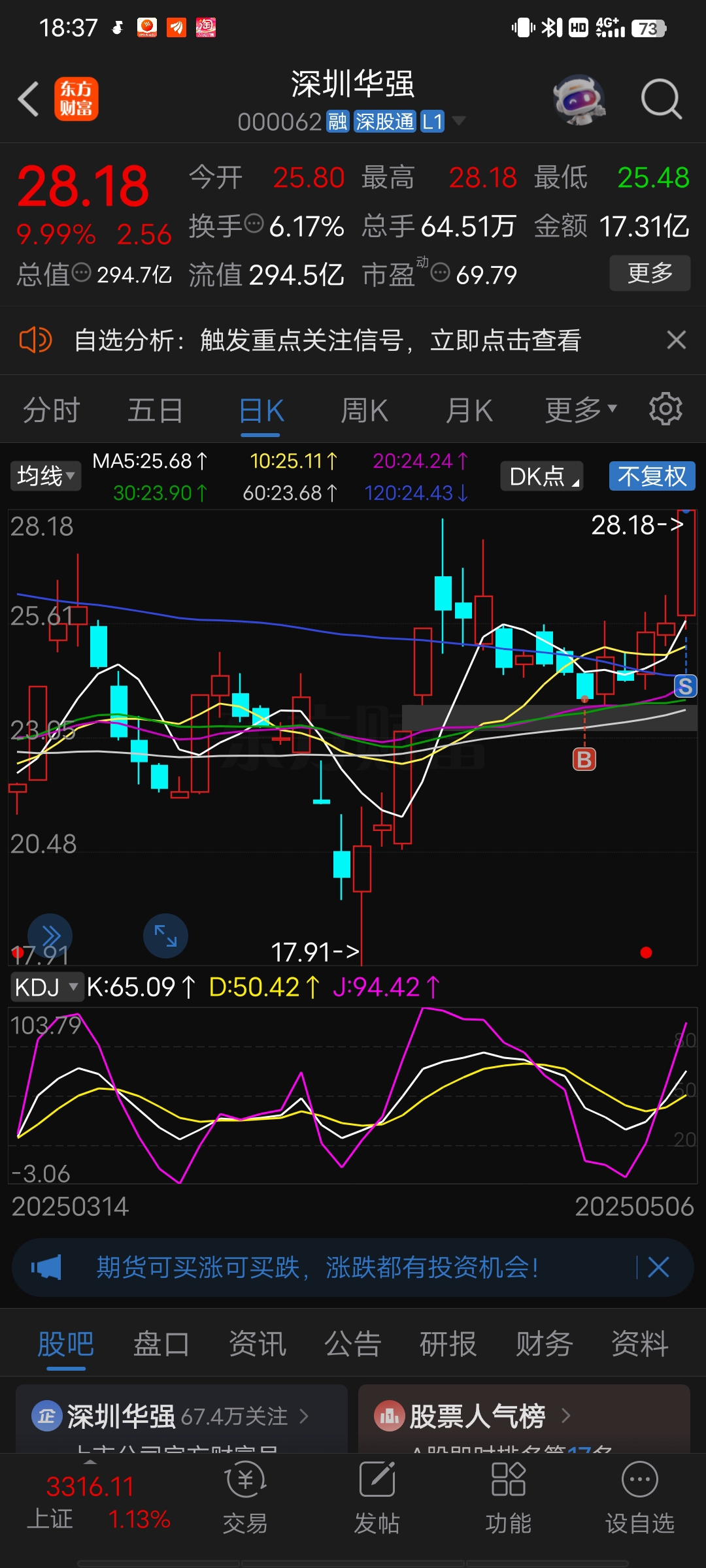Tap the 融 margin badge
The image size is (706, 1568).
coord(338,122)
